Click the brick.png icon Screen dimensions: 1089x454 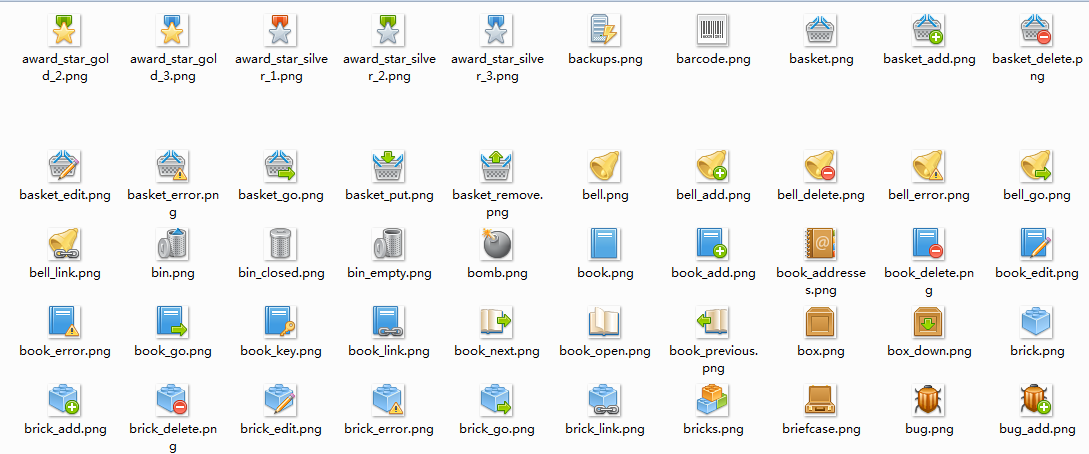1037,321
